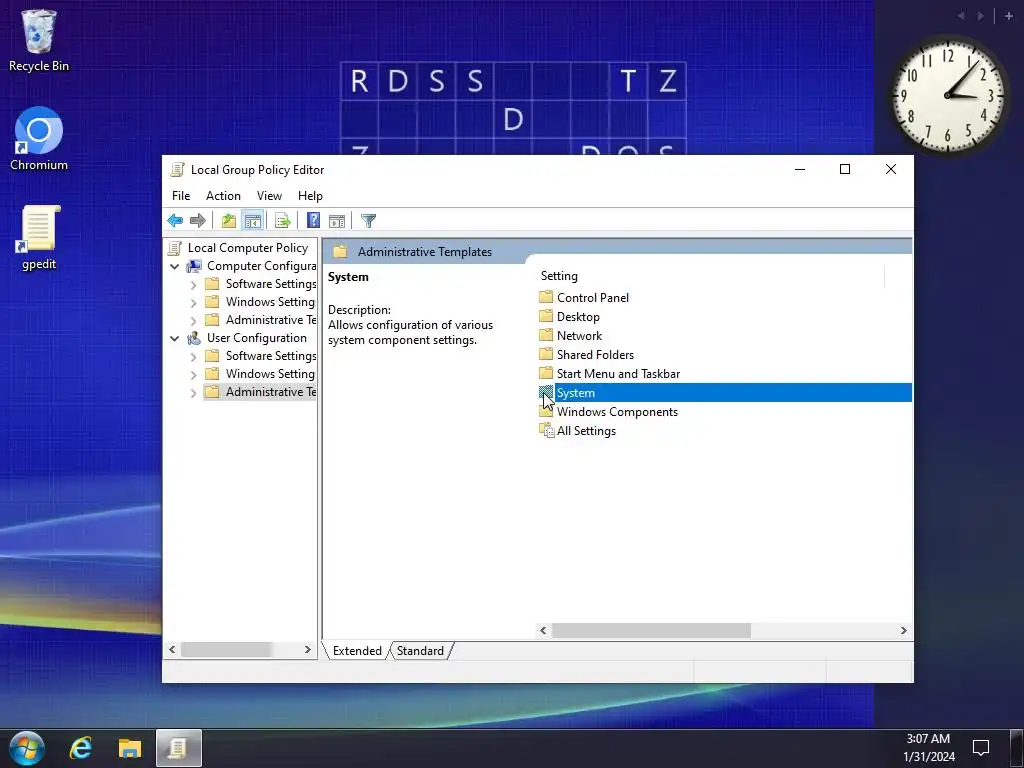Click the Setting column header
Viewport: 1024px width, 768px height.
coord(711,276)
